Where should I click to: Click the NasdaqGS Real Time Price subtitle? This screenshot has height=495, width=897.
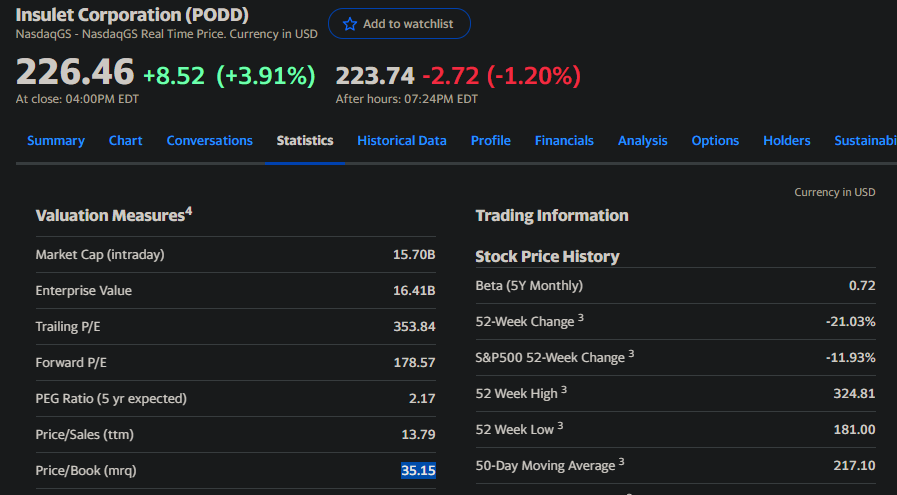[166, 34]
